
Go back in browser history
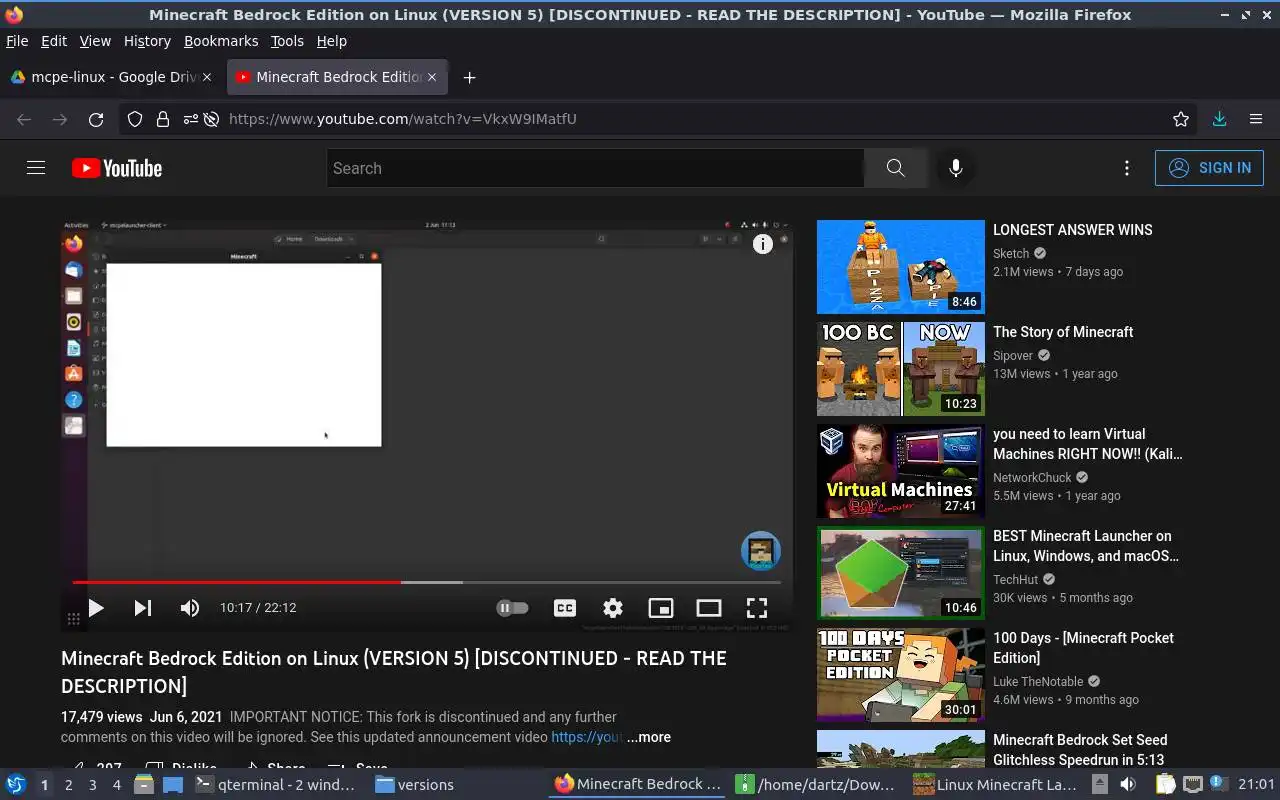(x=24, y=119)
